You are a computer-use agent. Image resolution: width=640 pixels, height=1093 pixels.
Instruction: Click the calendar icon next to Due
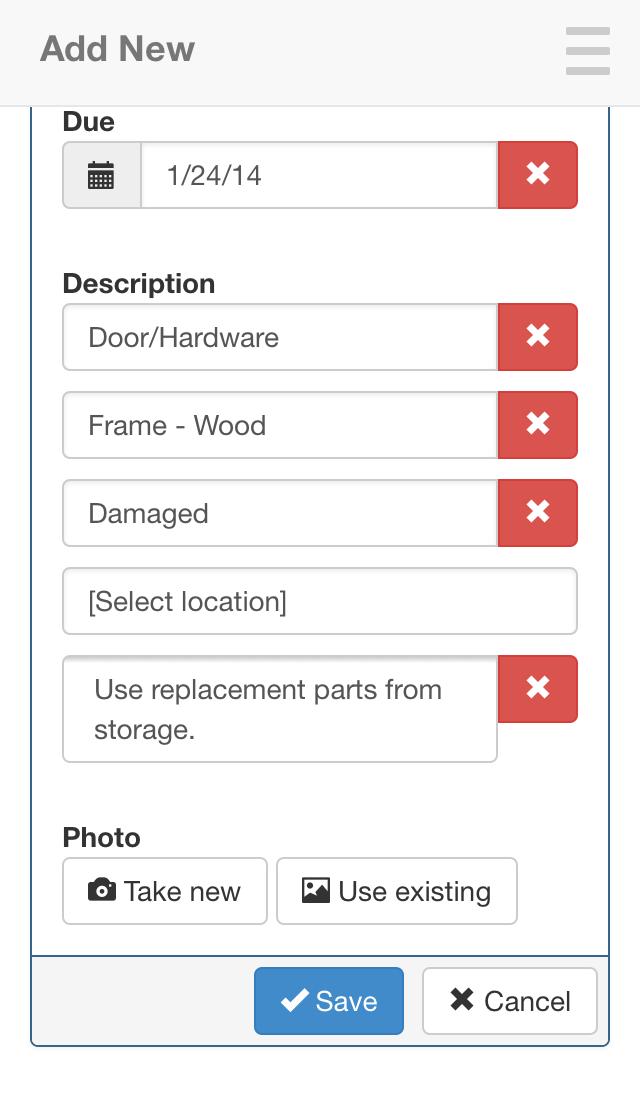point(101,176)
